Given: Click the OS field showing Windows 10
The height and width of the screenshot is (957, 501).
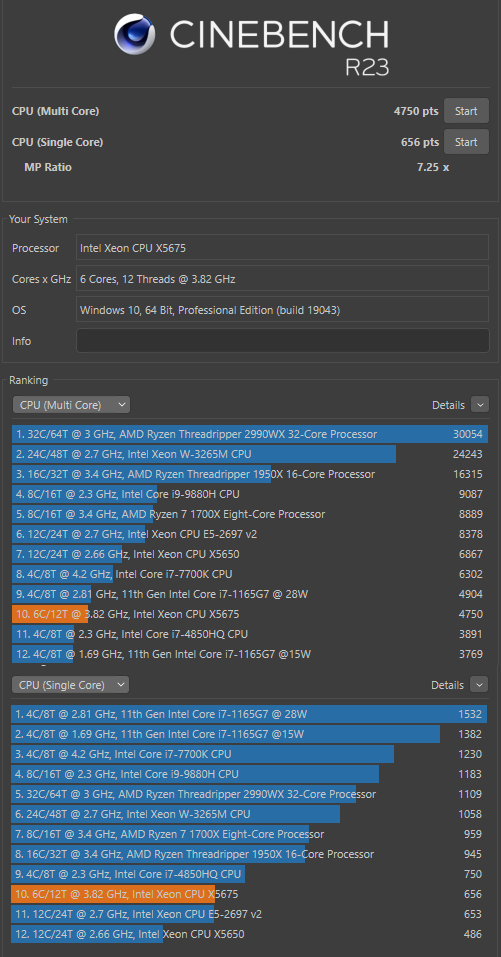Looking at the screenshot, I should [x=283, y=309].
